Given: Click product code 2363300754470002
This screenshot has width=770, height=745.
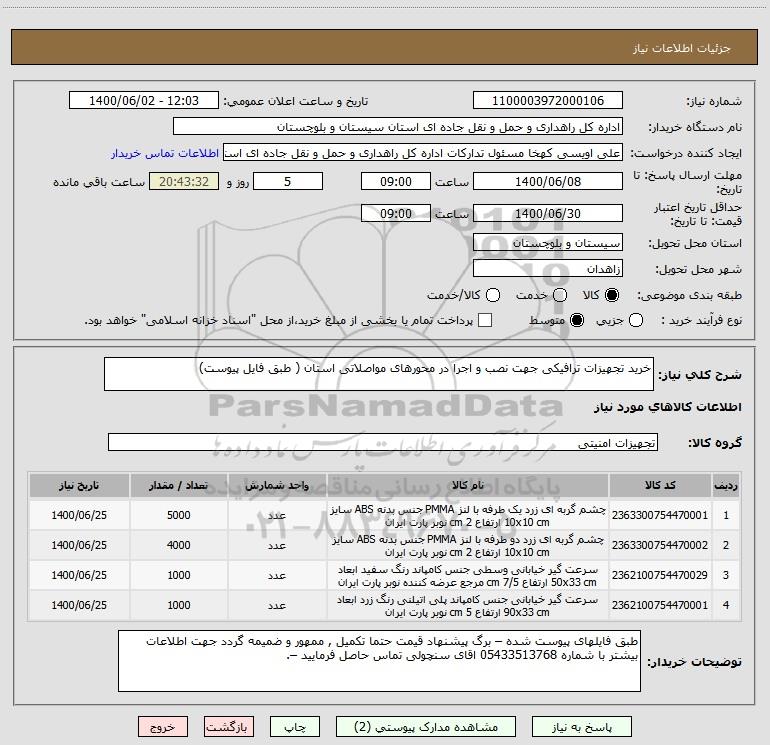Looking at the screenshot, I should click(x=660, y=545).
